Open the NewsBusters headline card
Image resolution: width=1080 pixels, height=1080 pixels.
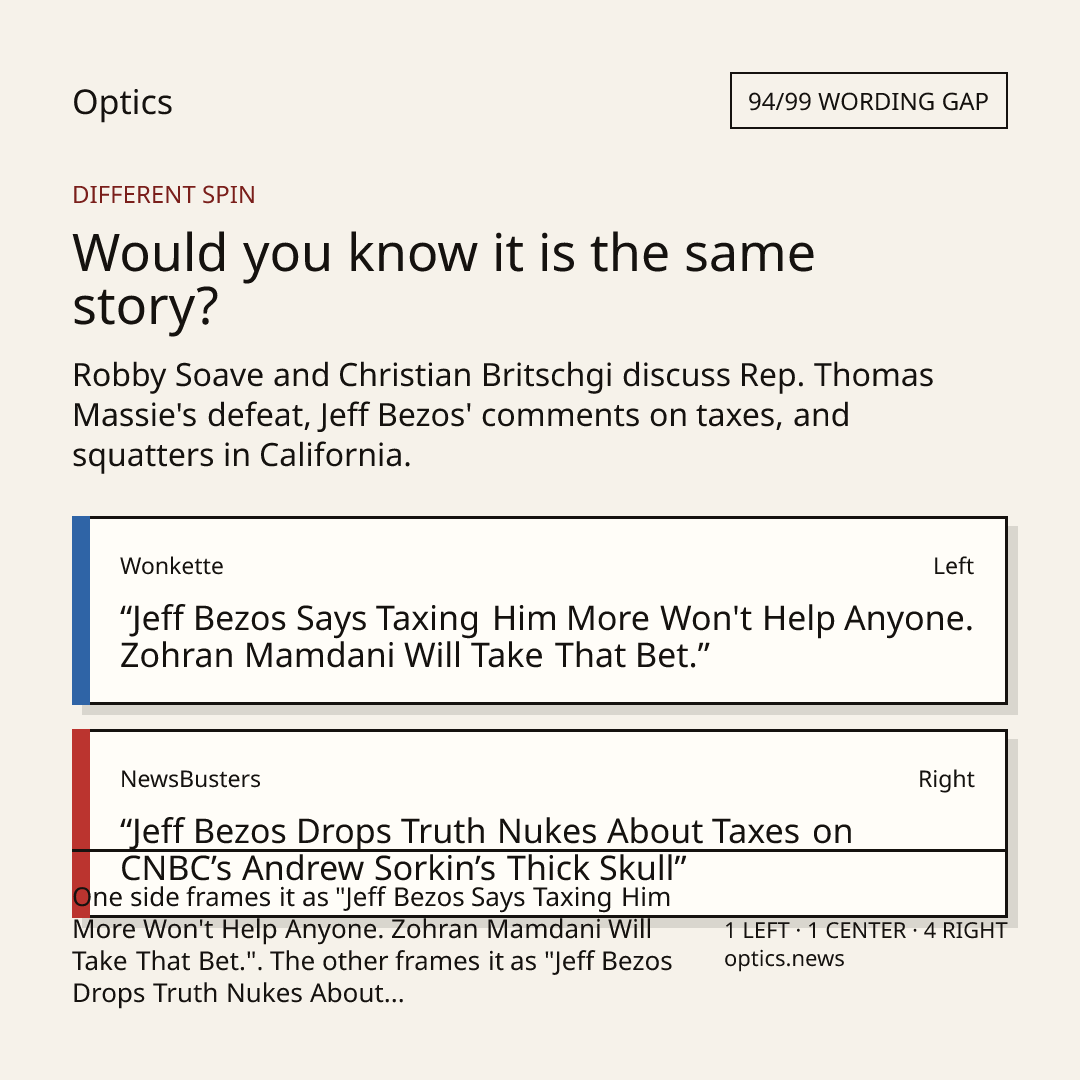540,823
